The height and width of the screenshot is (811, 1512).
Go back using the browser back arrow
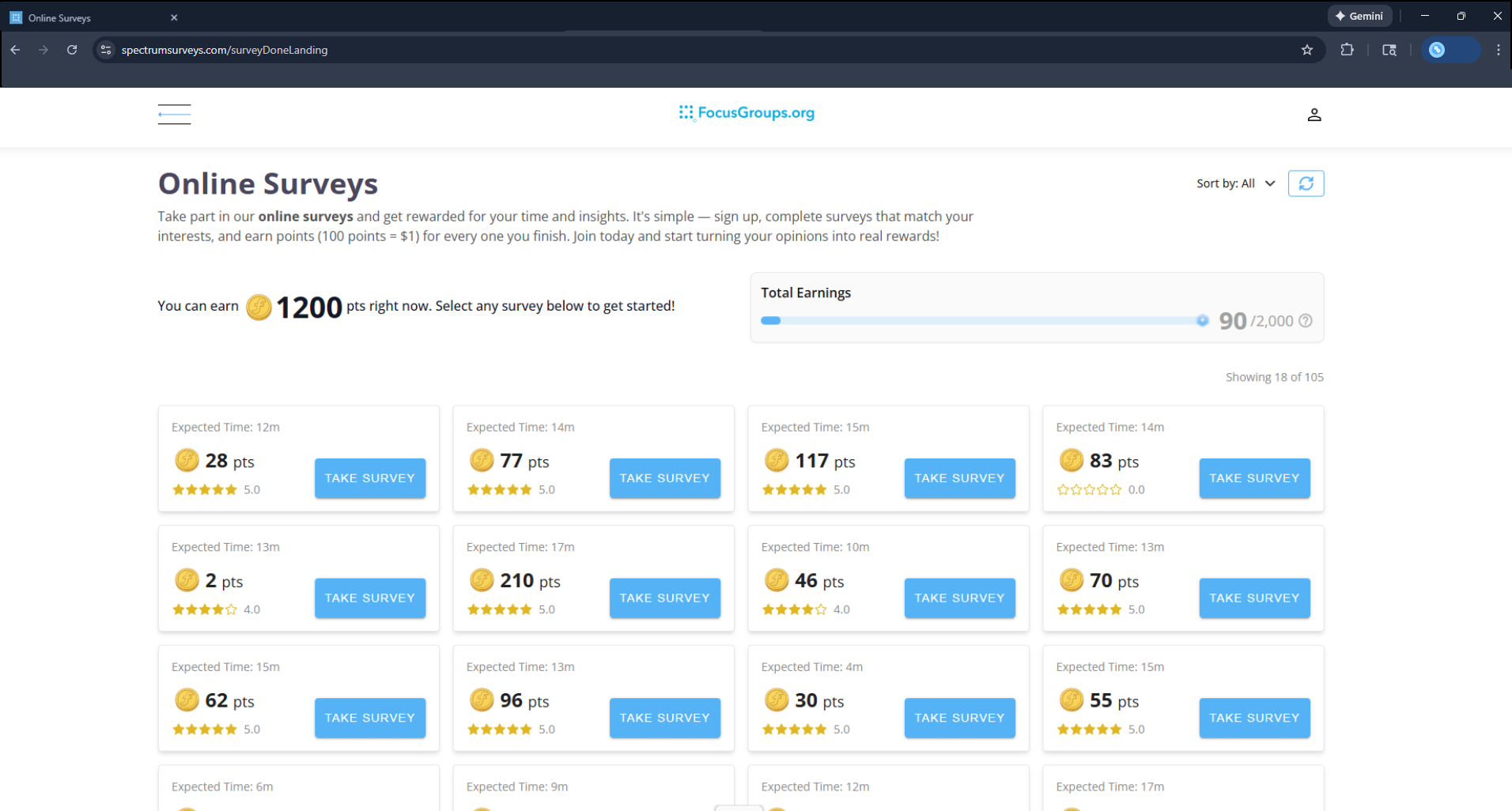(16, 50)
